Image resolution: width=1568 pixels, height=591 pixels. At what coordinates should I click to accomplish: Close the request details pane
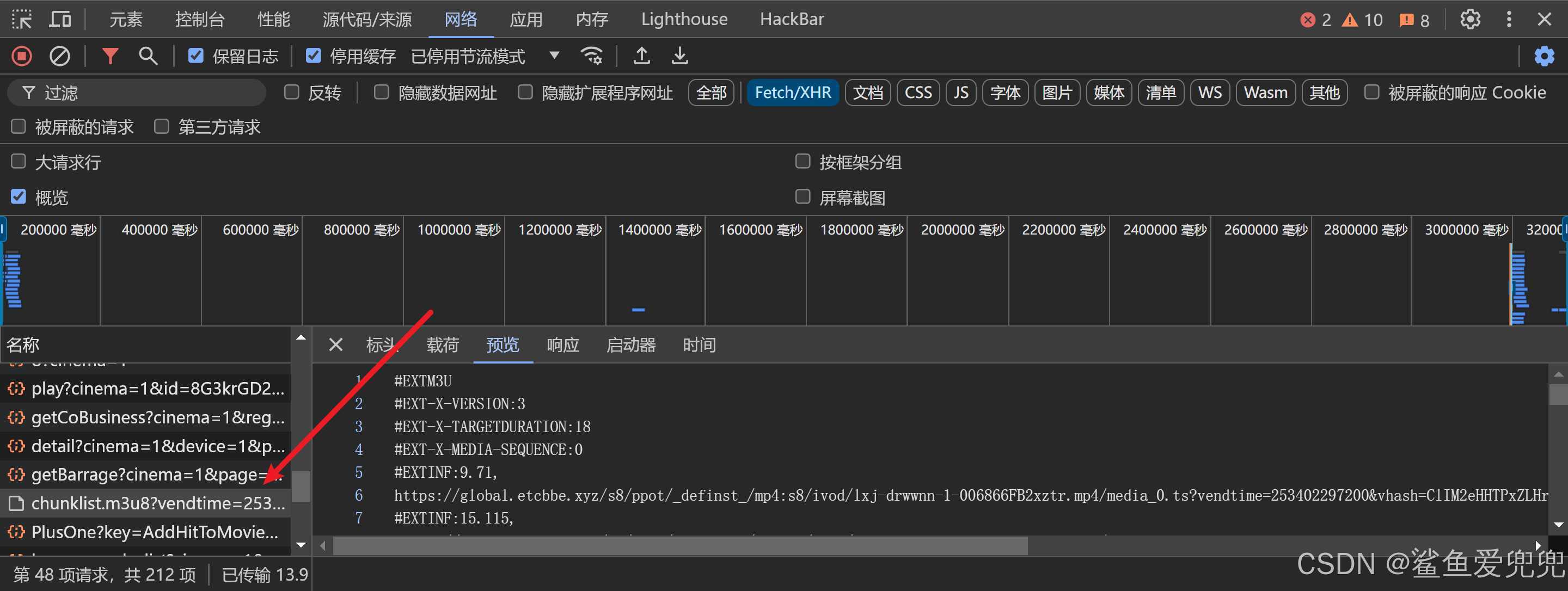pos(335,345)
